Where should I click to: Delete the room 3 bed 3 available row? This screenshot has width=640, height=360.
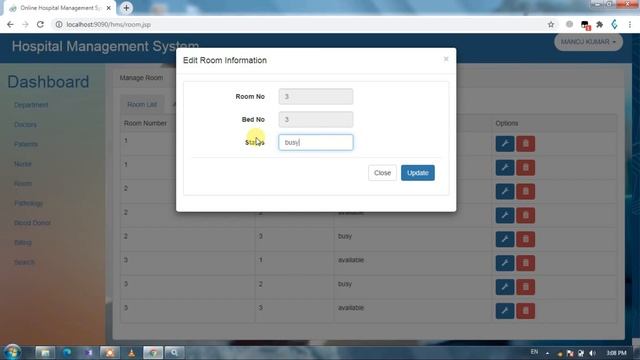tap(525, 311)
